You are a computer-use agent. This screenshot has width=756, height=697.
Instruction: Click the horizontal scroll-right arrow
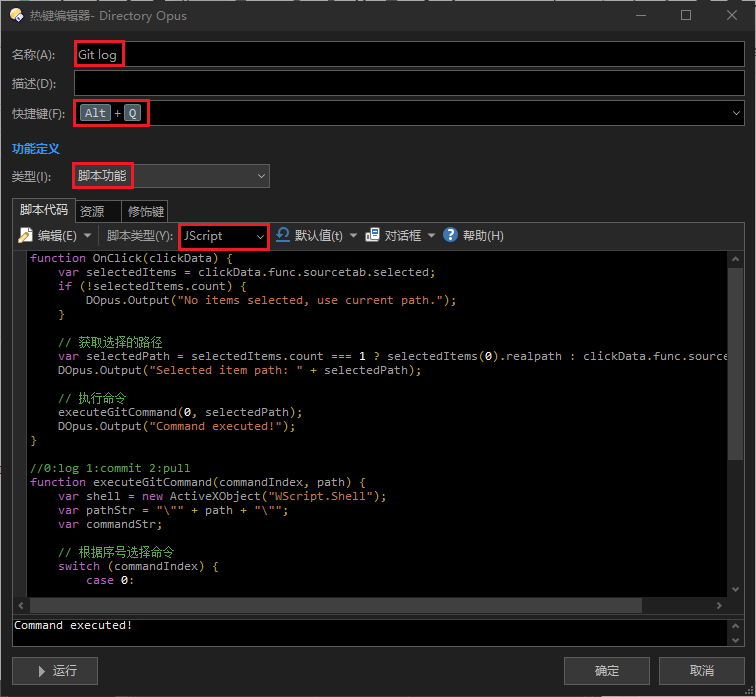point(719,605)
